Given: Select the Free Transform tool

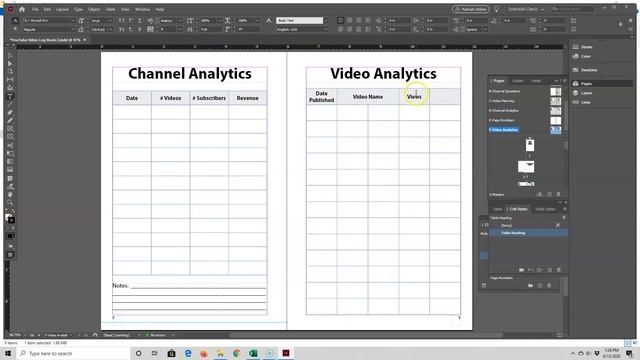Looking at the screenshot, I should coord(10,154).
